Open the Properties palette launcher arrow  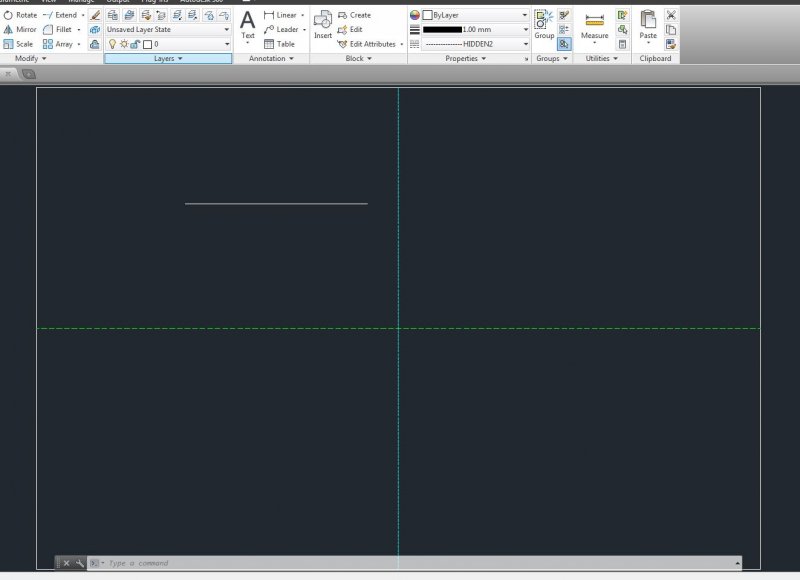pyautogui.click(x=526, y=59)
